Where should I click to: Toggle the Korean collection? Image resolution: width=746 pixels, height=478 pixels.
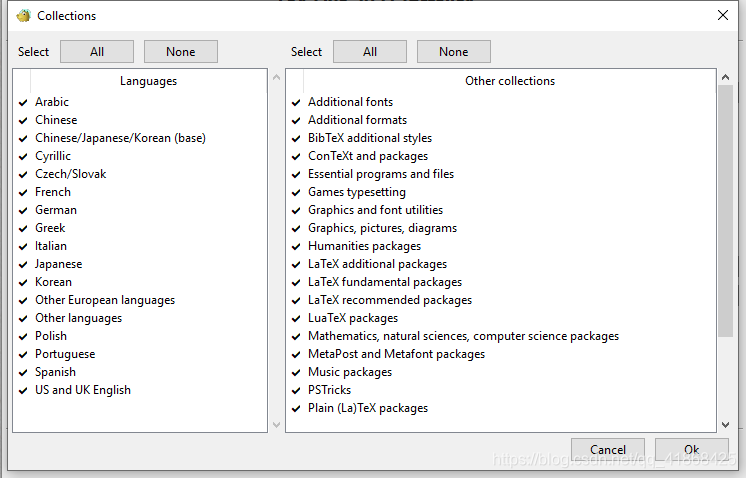23,283
